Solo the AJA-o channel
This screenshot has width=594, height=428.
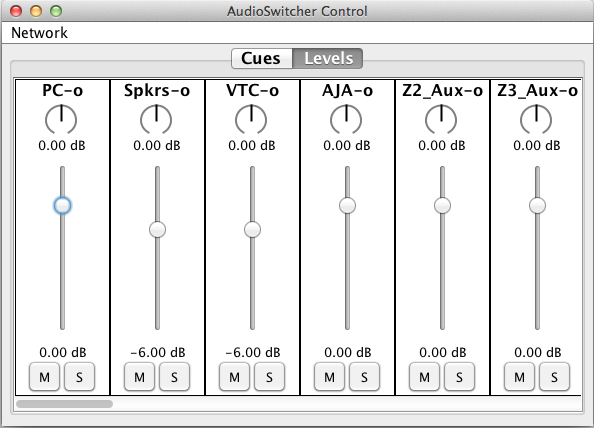click(364, 377)
